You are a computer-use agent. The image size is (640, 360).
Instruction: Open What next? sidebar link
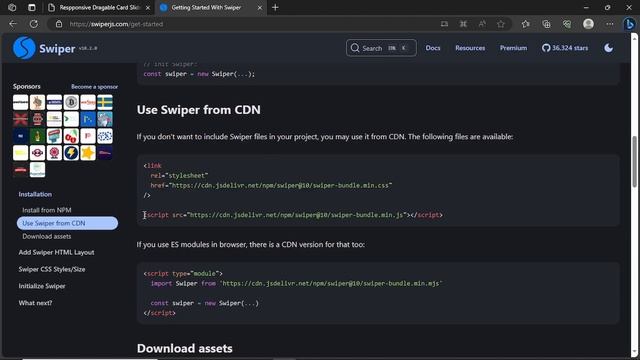click(x=35, y=303)
